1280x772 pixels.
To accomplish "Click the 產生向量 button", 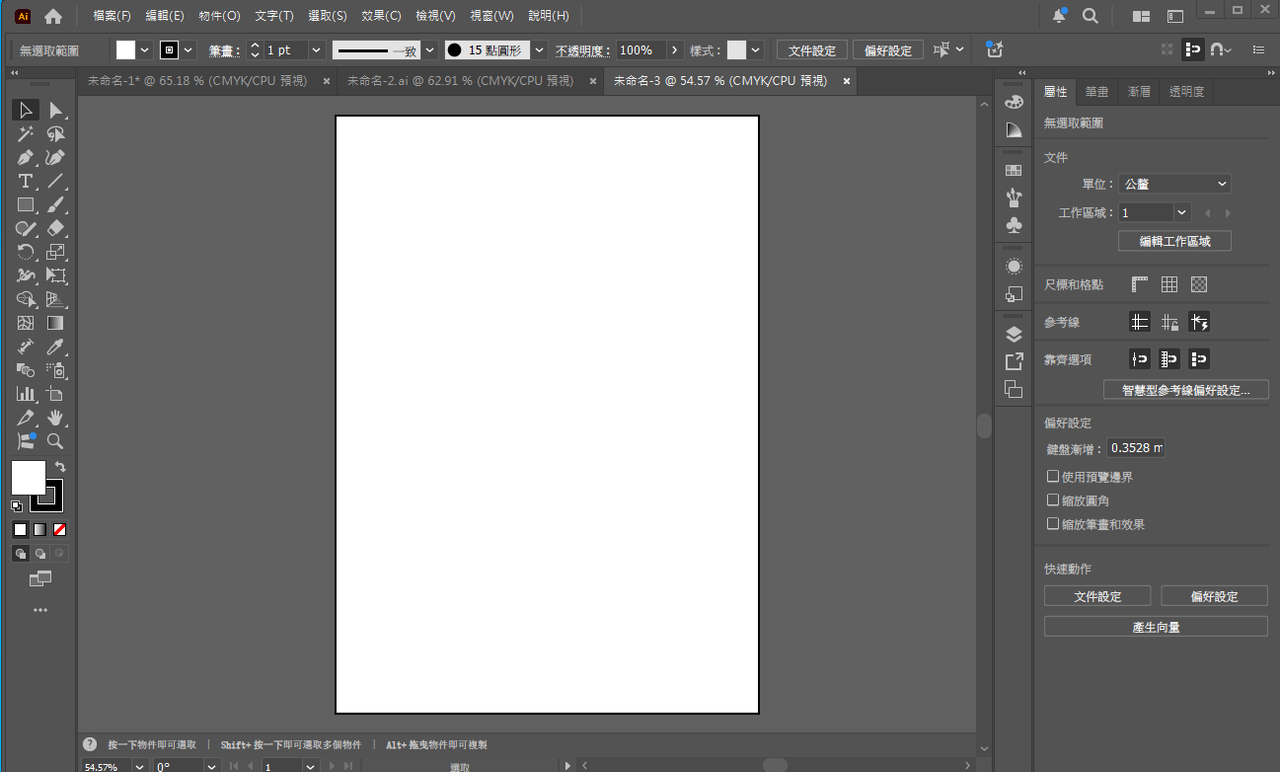I will pos(1156,627).
